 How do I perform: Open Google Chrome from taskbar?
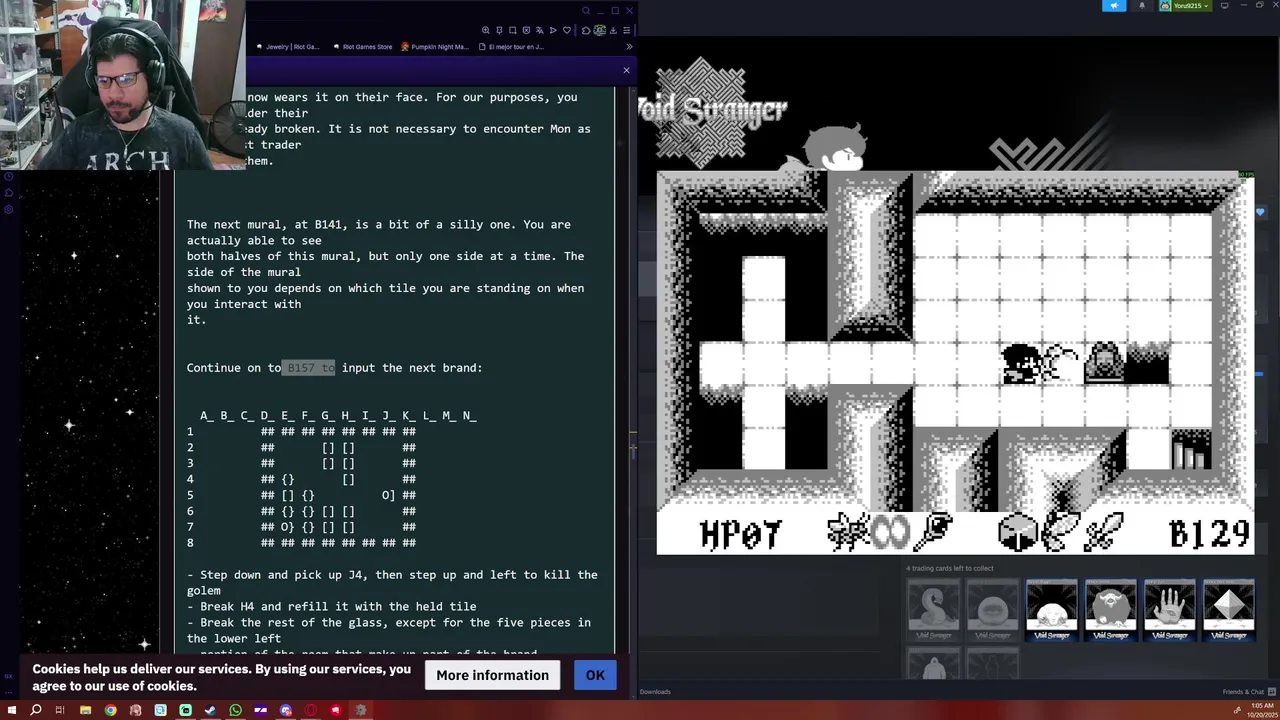tap(110, 710)
